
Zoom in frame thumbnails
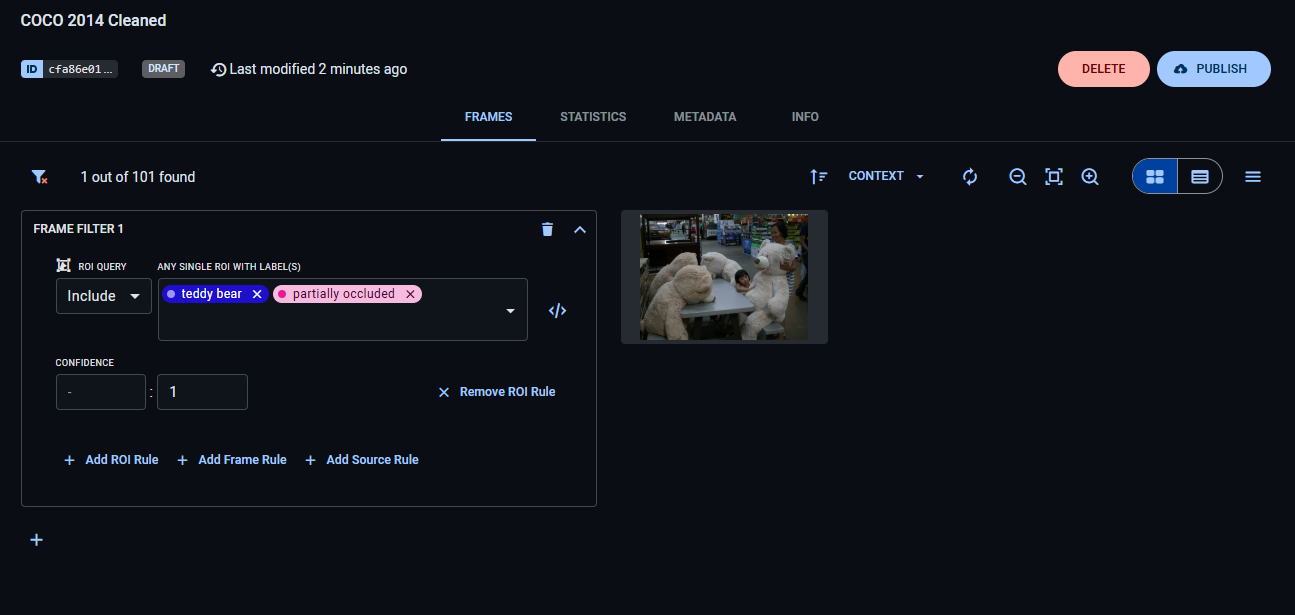(x=1090, y=177)
